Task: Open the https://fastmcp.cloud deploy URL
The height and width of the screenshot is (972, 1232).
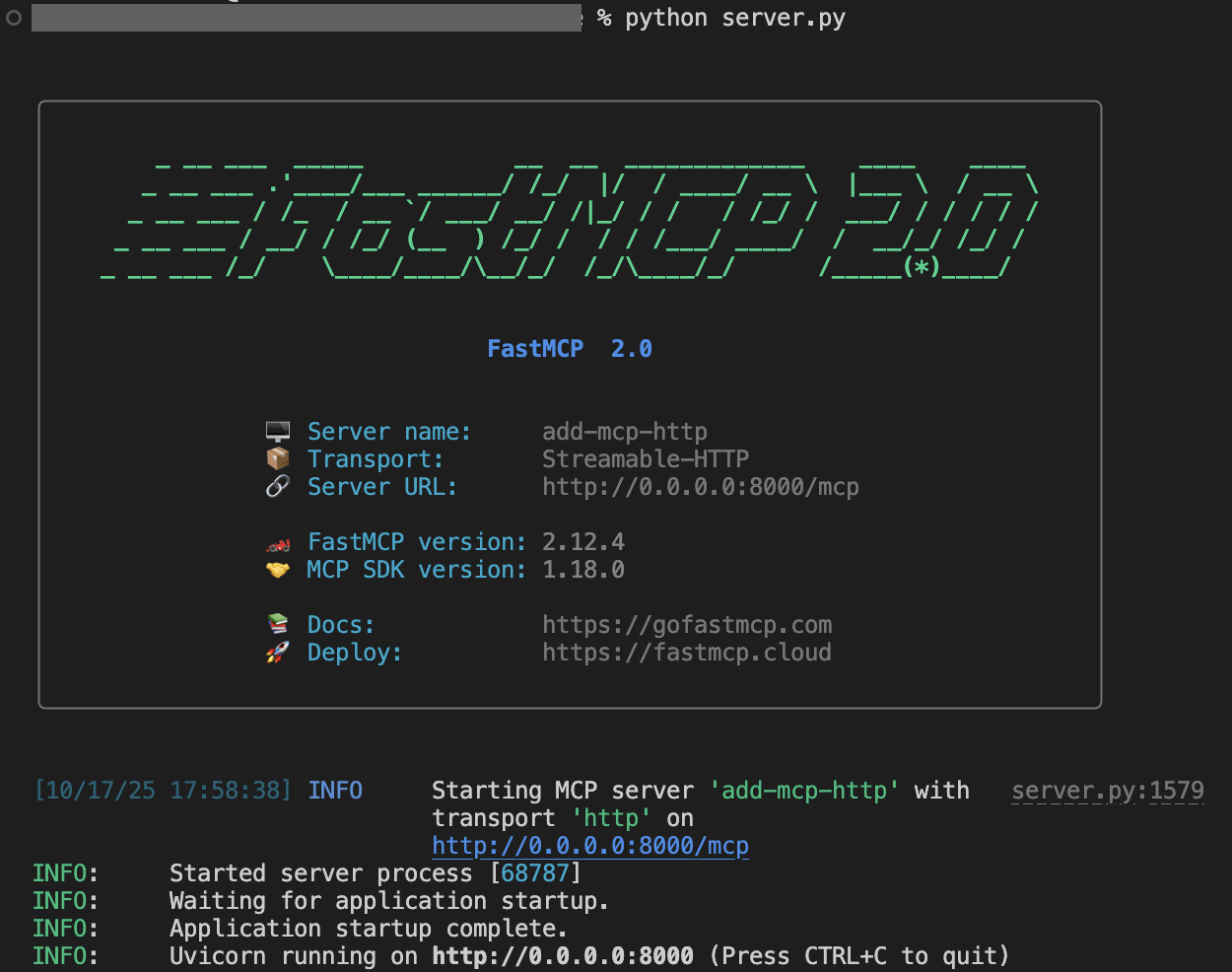Action: pyautogui.click(x=687, y=653)
